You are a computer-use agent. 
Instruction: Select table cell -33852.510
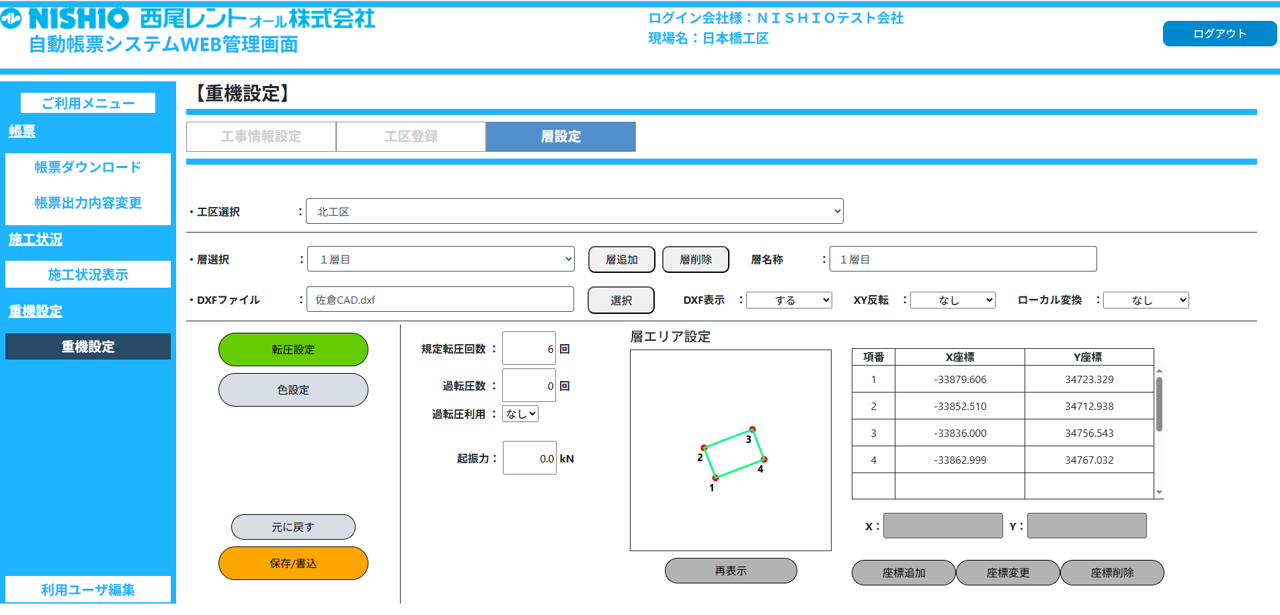[x=960, y=407]
